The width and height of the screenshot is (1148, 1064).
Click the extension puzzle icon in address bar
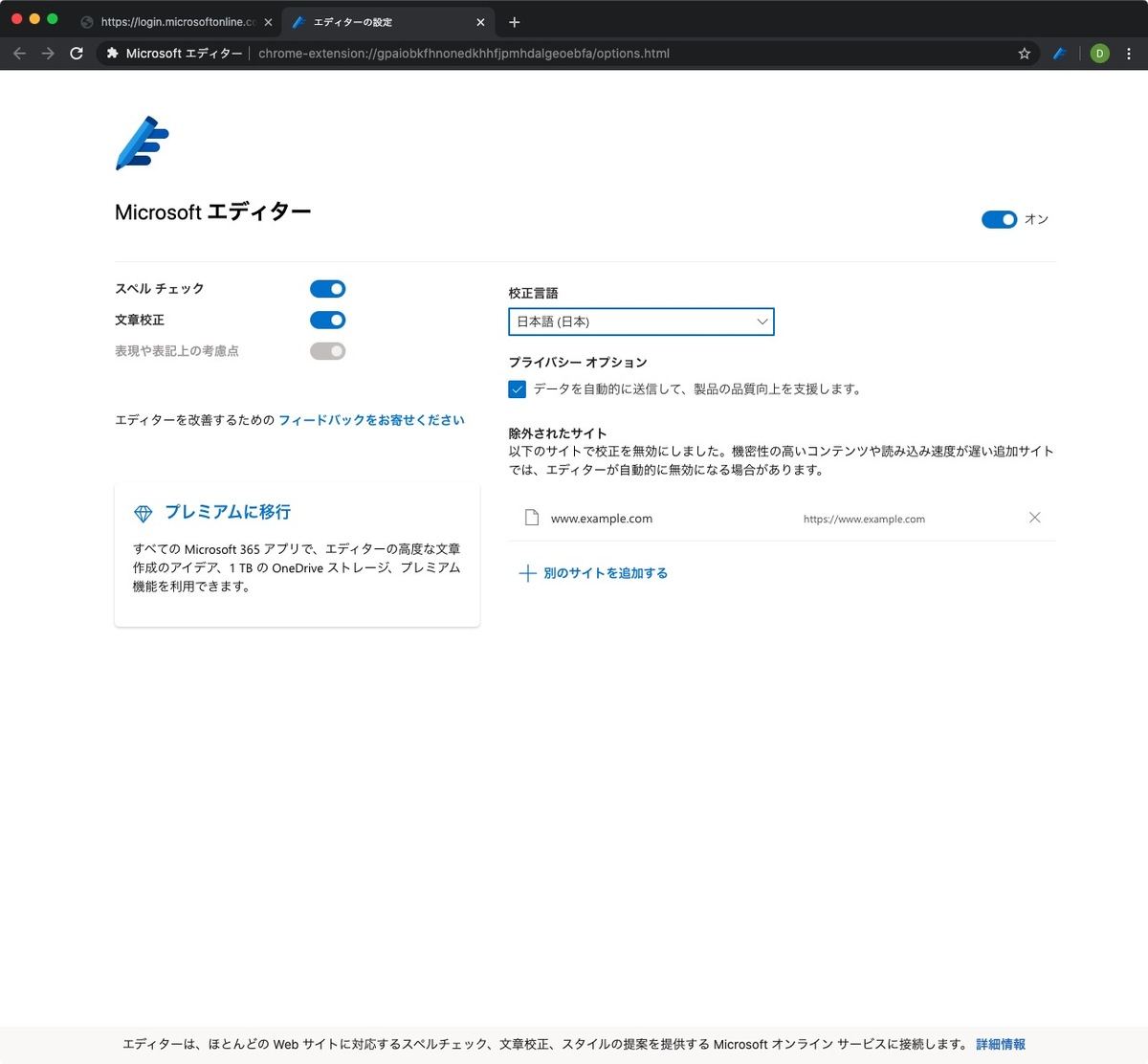click(x=113, y=54)
